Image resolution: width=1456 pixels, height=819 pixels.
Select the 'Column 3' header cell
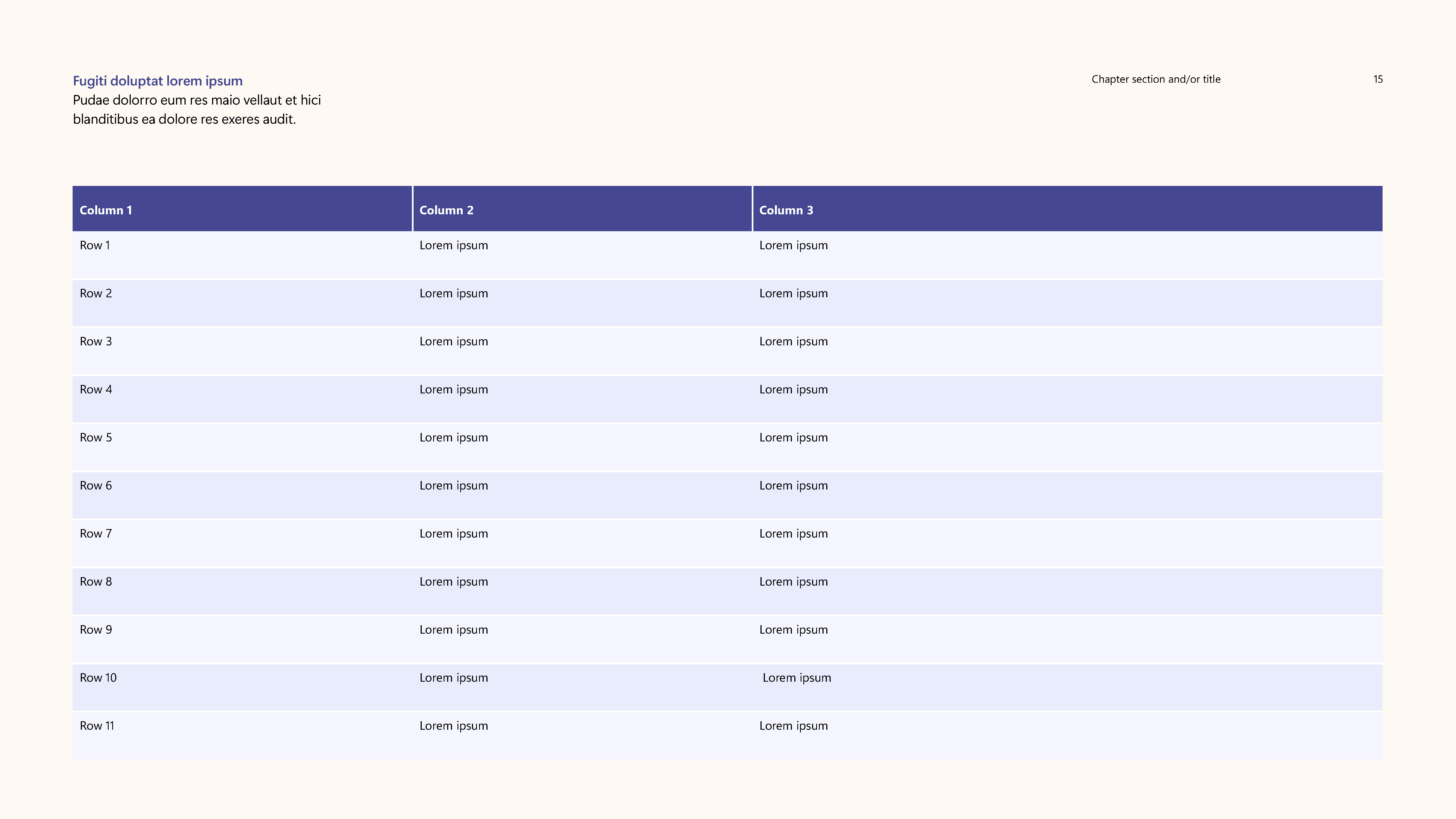point(1068,209)
